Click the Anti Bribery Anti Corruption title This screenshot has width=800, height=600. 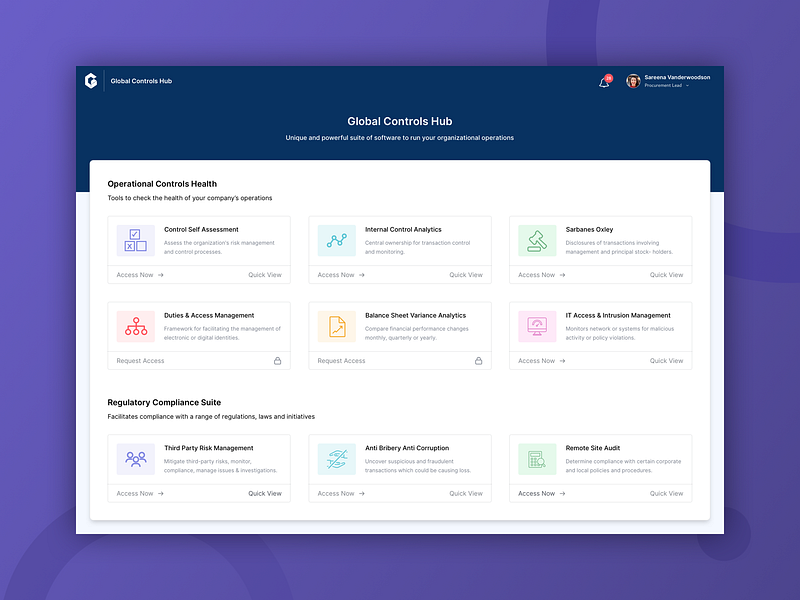click(x=407, y=448)
